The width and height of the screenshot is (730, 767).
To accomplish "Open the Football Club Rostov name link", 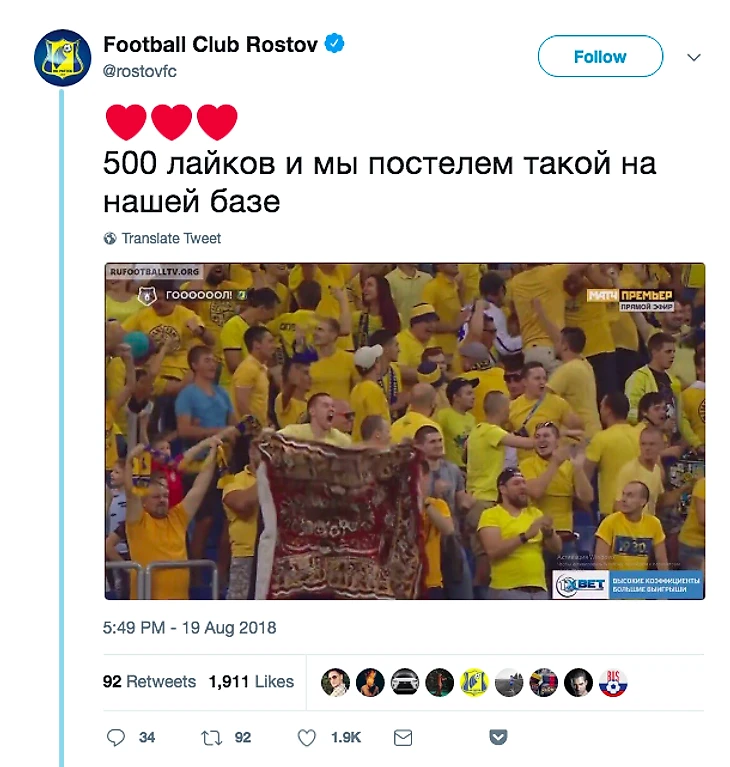I will (210, 45).
